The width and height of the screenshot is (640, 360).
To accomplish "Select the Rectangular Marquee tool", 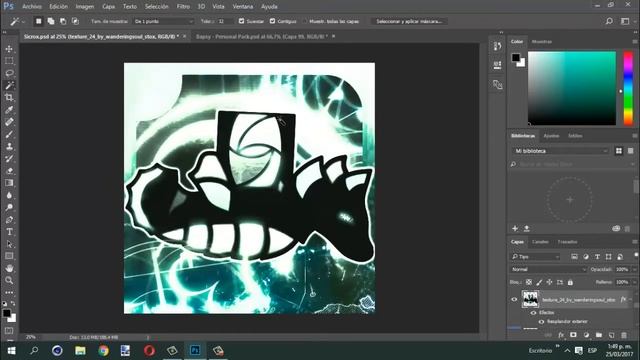I will 9,61.
